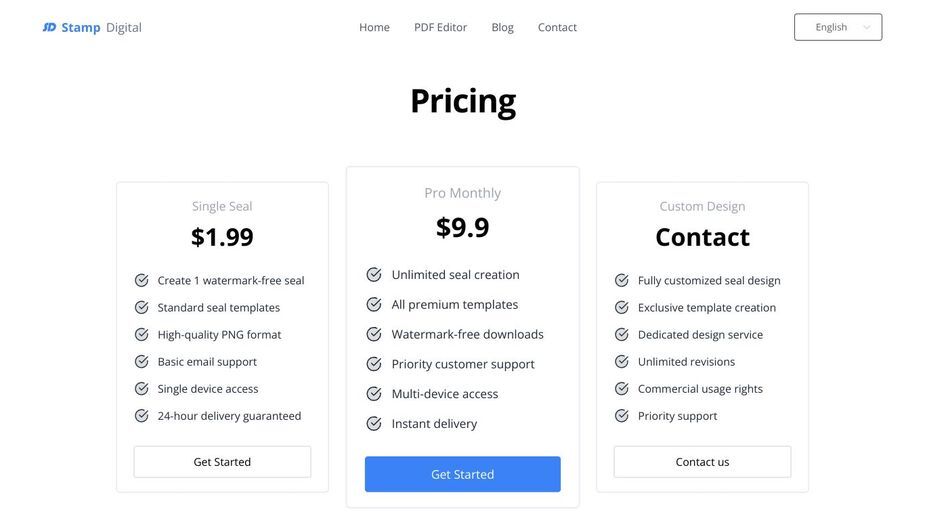Viewport: 925px width, 520px height.
Task: Click the language selector chevron arrow
Action: pos(867,27)
